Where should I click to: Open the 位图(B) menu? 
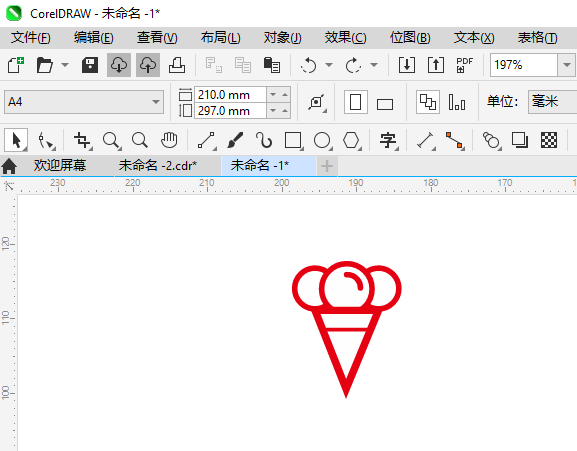pyautogui.click(x=410, y=38)
